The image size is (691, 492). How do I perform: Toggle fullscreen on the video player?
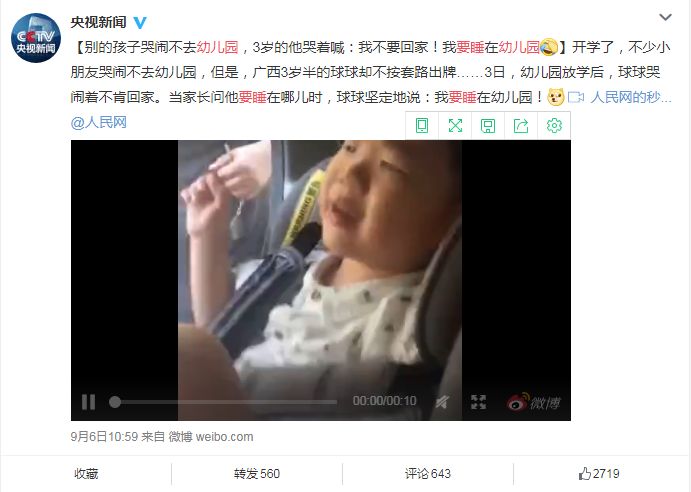478,402
